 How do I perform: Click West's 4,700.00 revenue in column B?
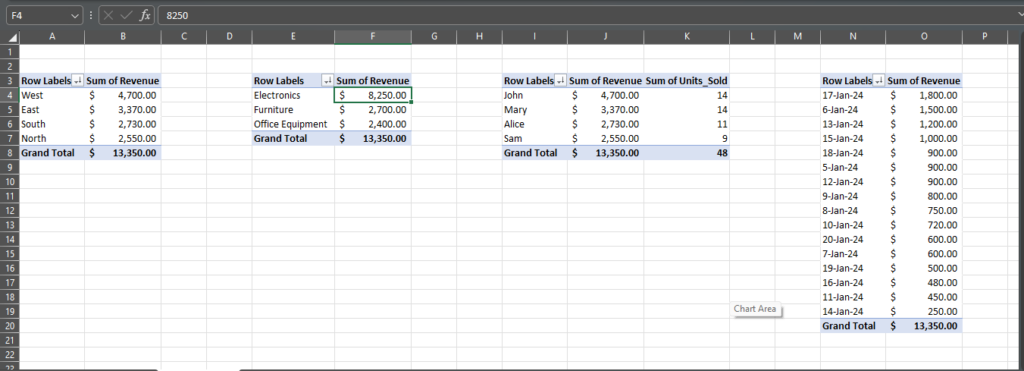(x=123, y=95)
